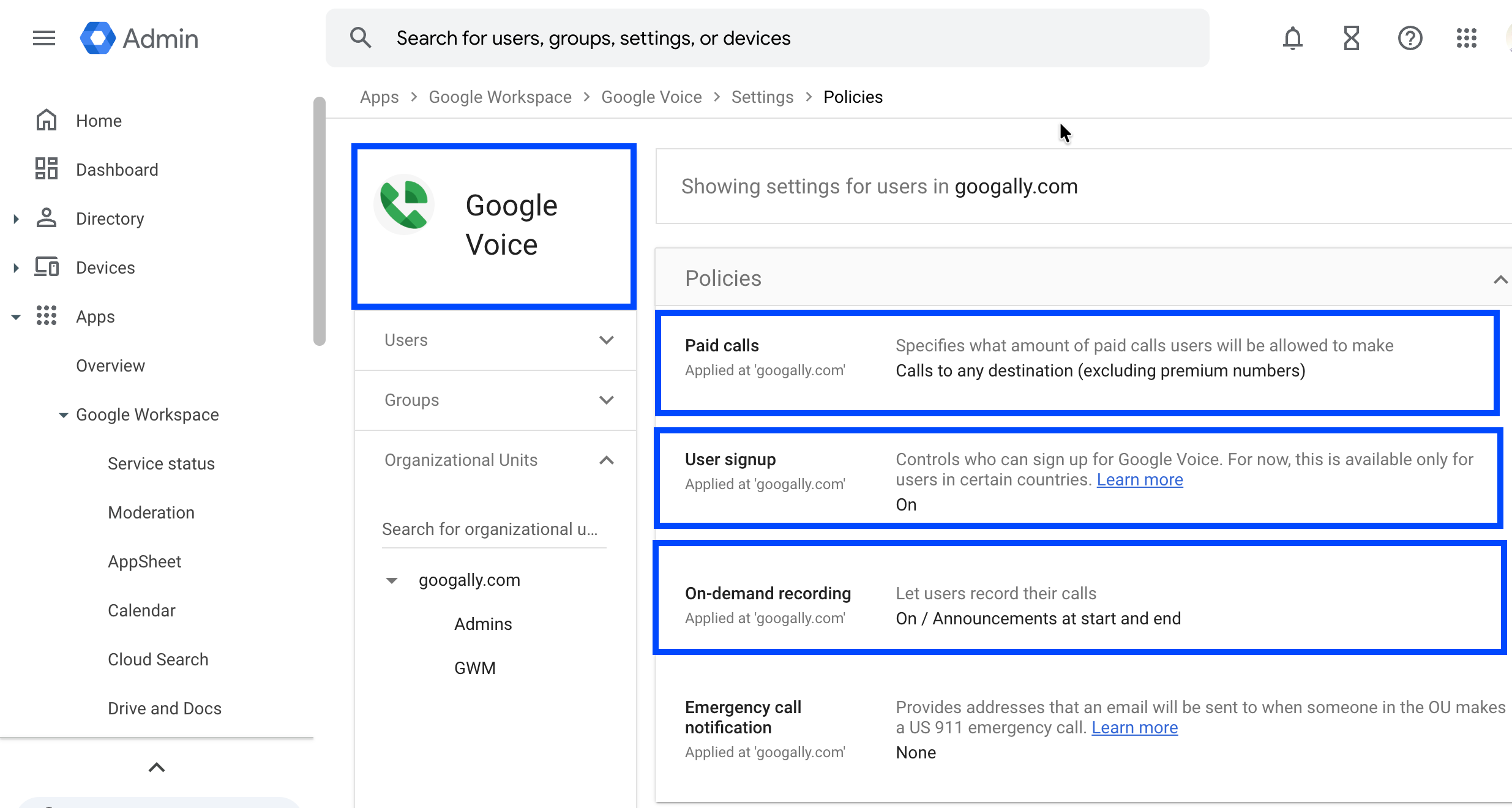Click Learn more under User signup

(1139, 479)
